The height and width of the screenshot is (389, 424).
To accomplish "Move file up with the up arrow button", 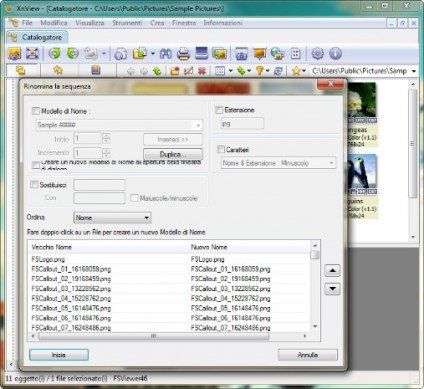I will pos(332,270).
